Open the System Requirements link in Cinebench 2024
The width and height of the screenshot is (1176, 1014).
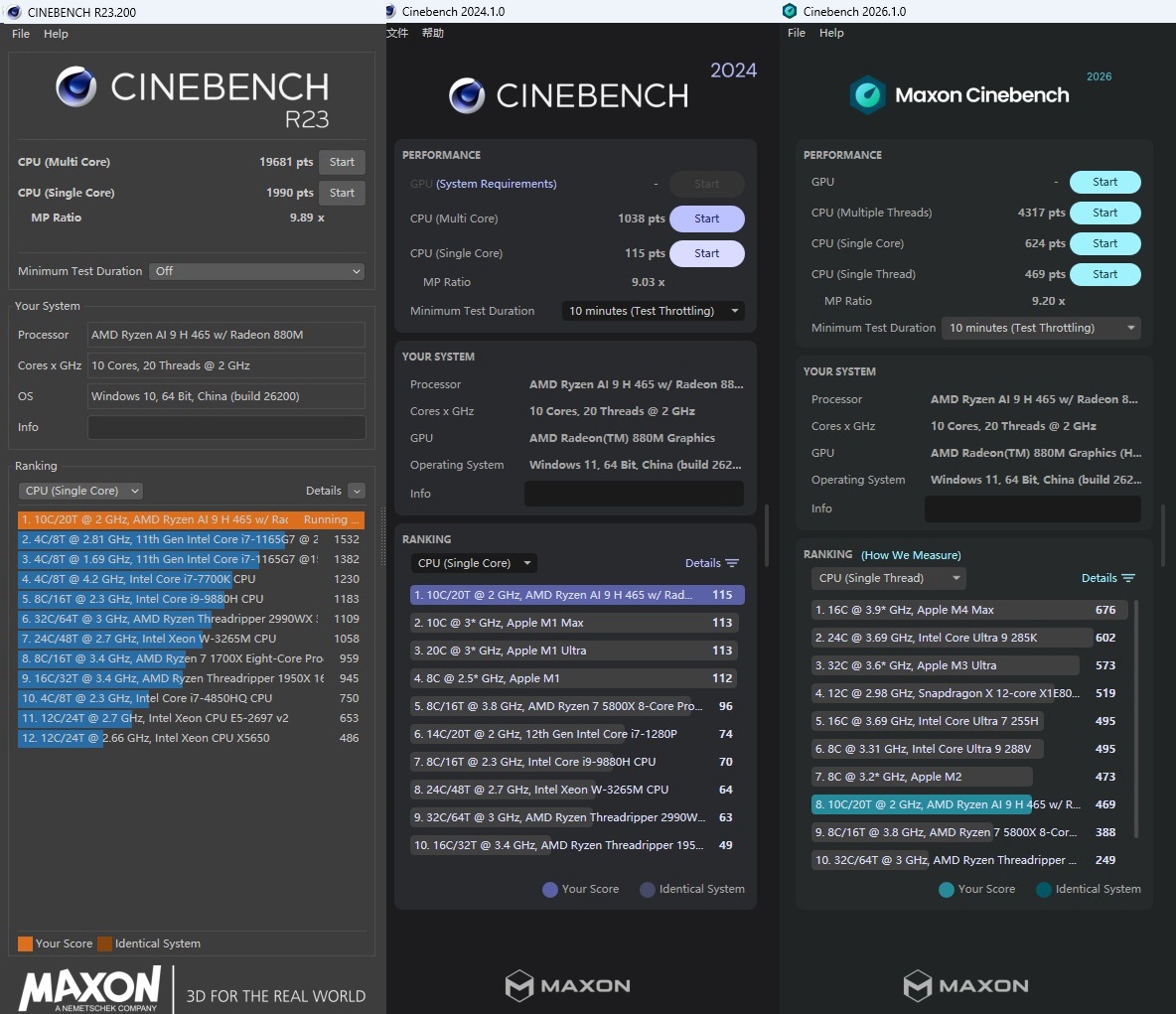[496, 184]
